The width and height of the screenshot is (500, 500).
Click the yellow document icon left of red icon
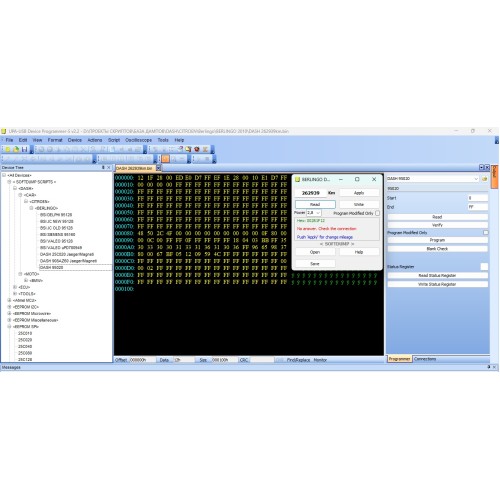(x=189, y=149)
